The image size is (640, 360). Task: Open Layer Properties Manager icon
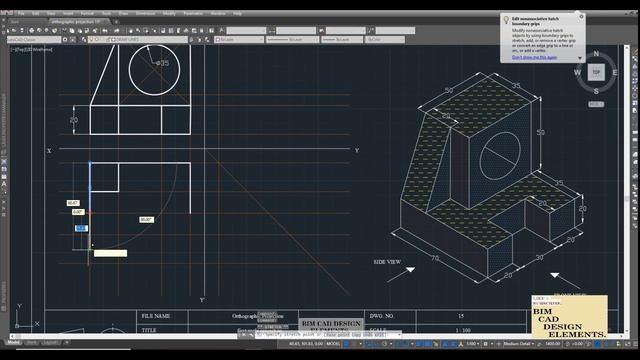click(84, 40)
